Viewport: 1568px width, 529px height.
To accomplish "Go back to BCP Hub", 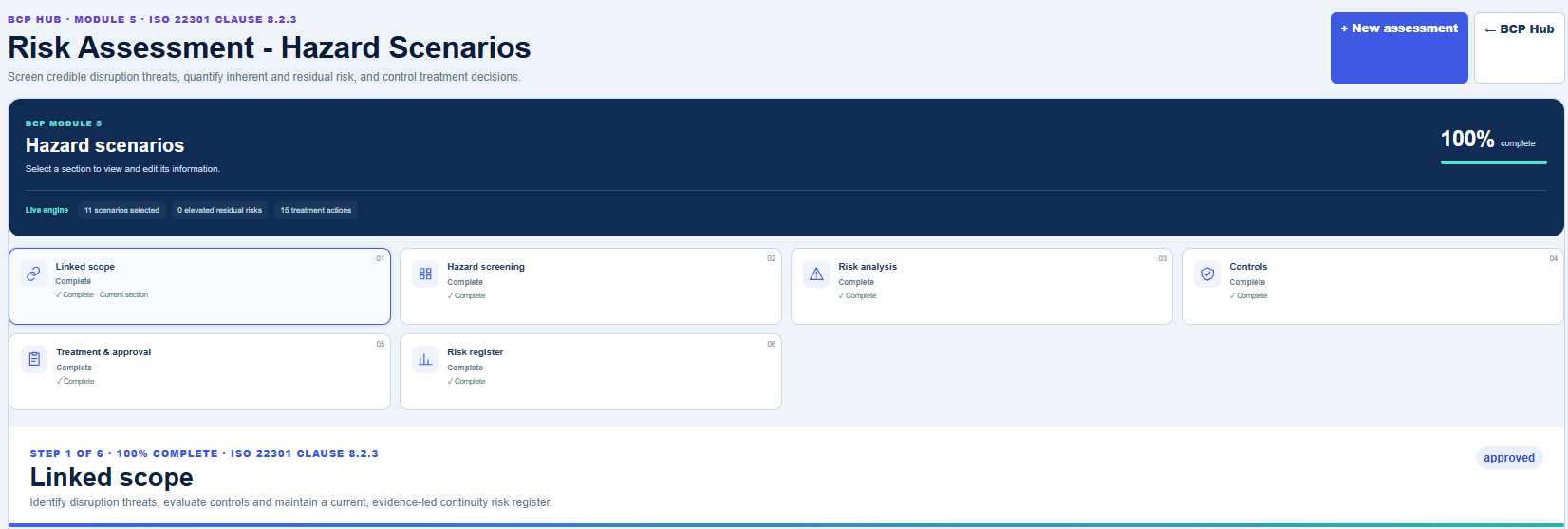I will (1520, 47).
